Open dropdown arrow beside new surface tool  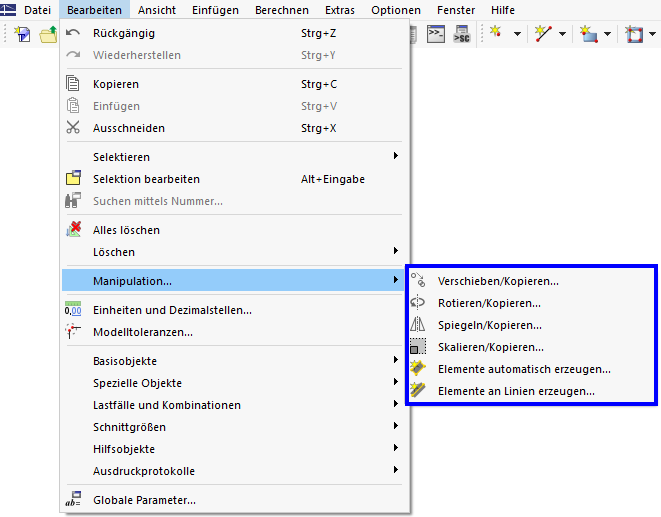click(x=607, y=34)
